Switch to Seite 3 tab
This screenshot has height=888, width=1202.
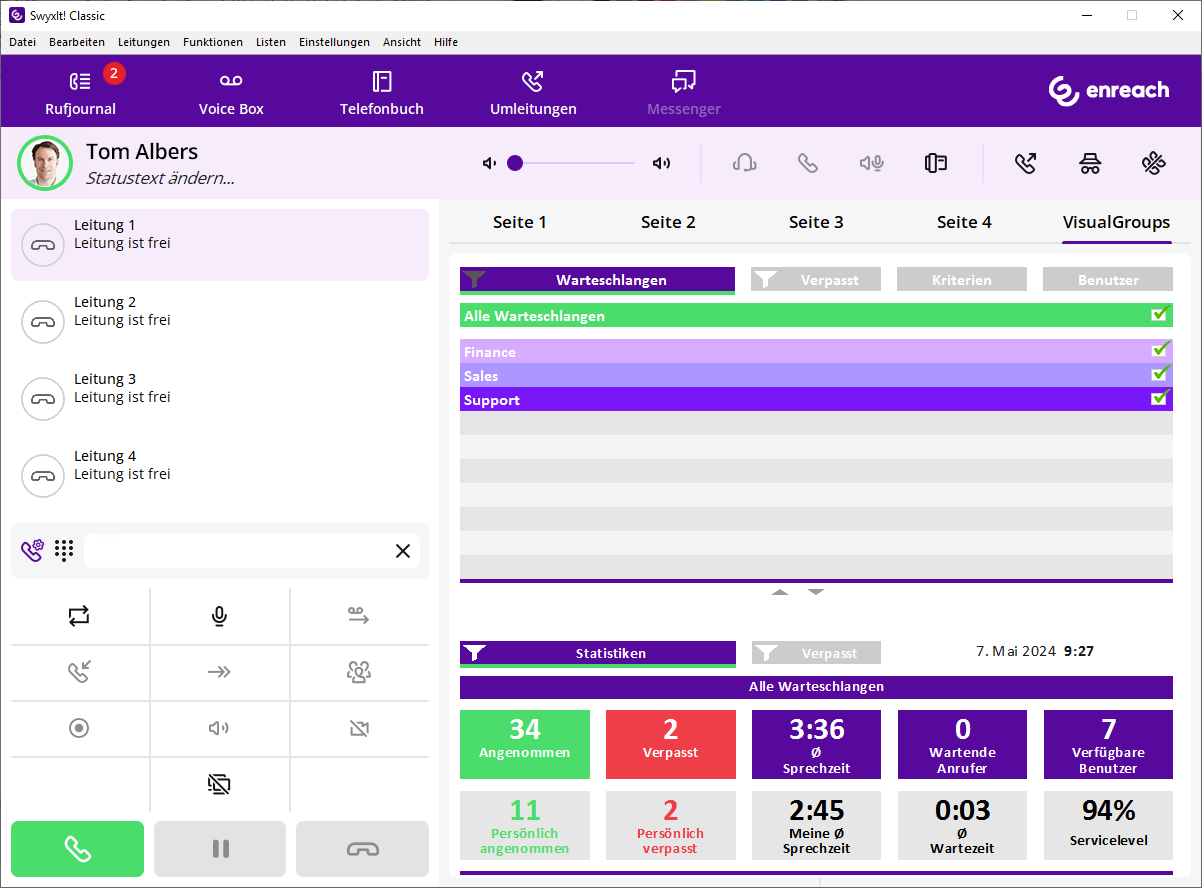816,222
